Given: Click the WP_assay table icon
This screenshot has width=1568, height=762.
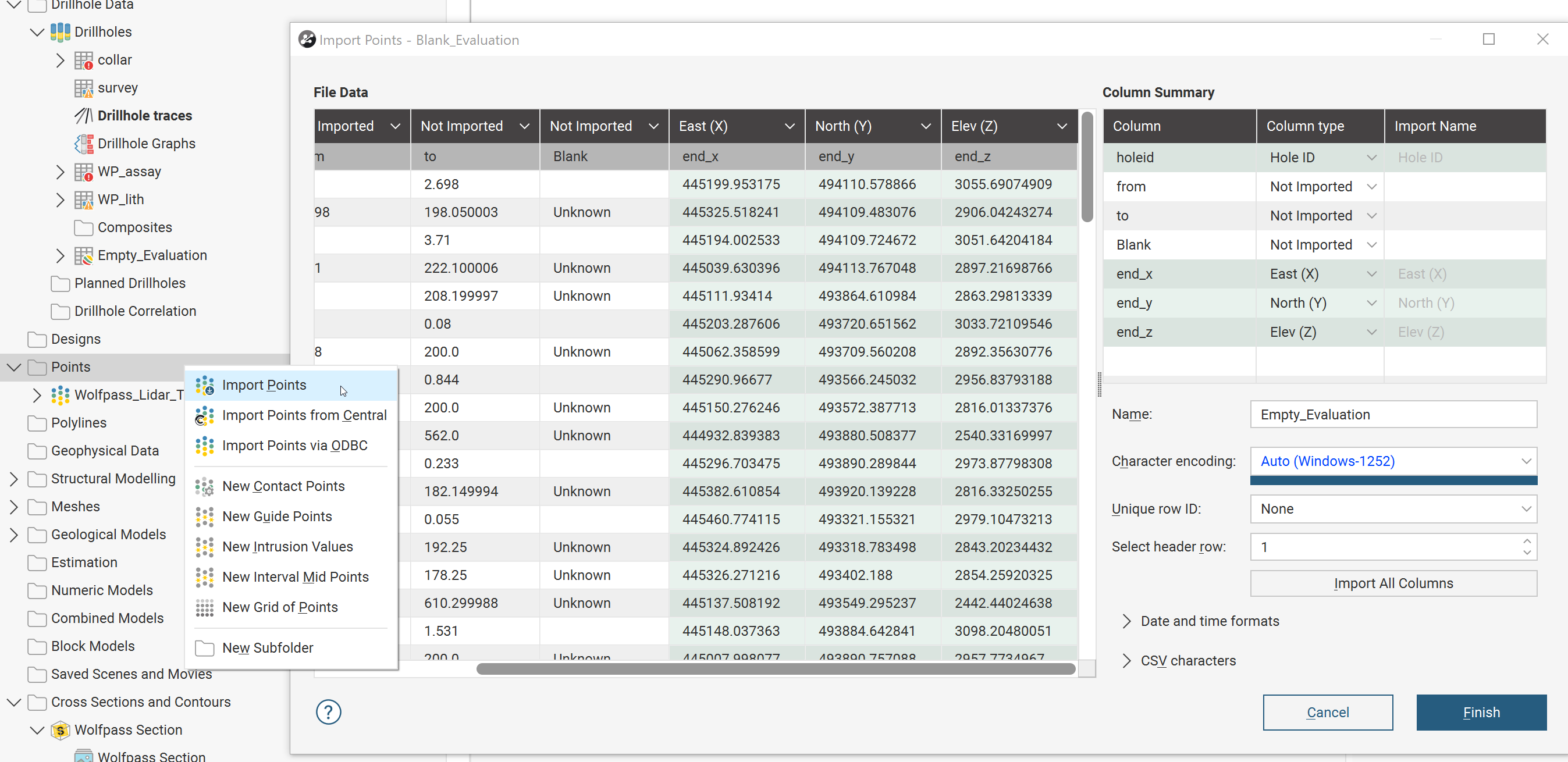Looking at the screenshot, I should tap(83, 172).
